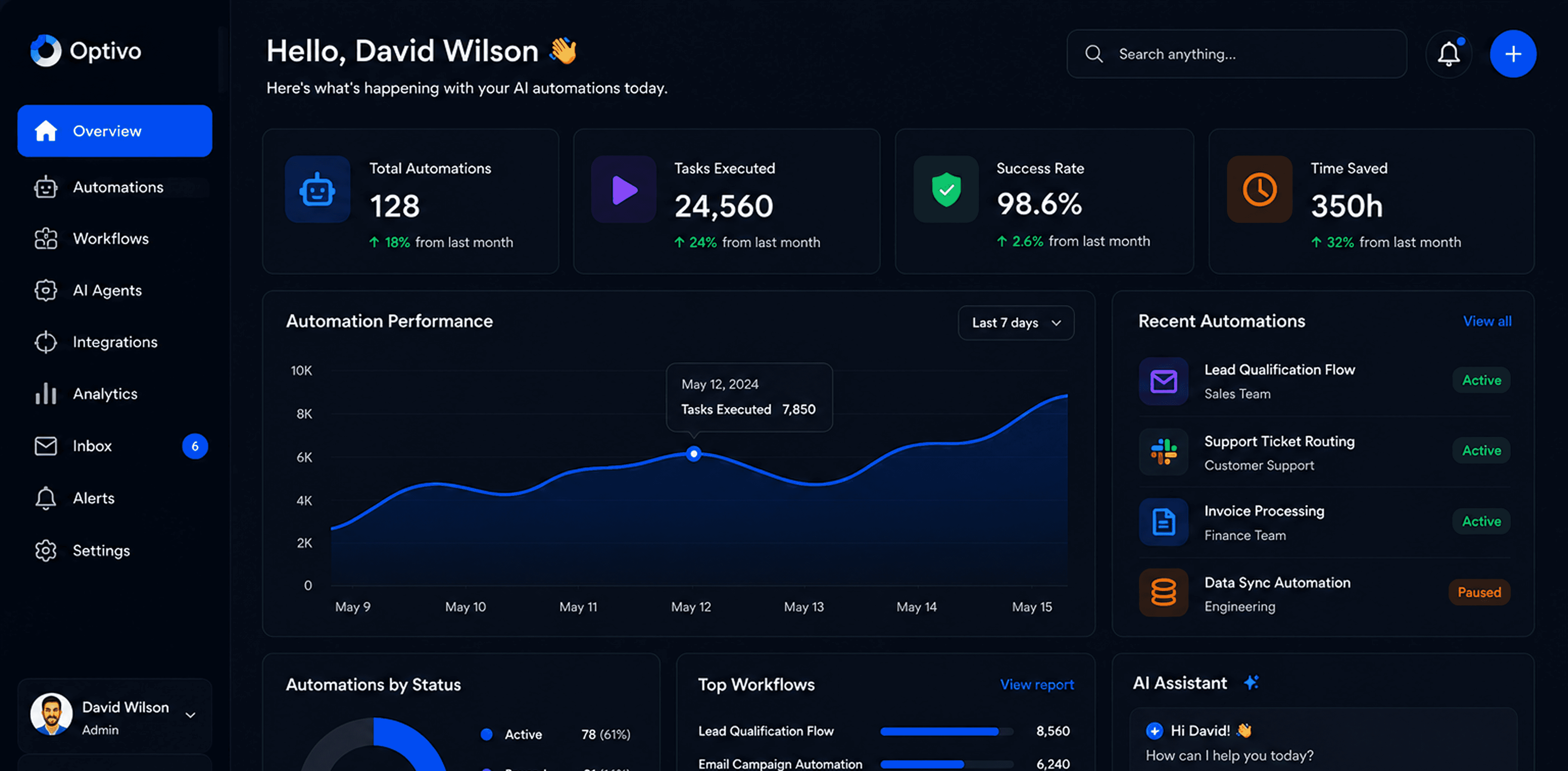Open Integrations in the sidebar
The height and width of the screenshot is (771, 1568).
[x=114, y=342]
